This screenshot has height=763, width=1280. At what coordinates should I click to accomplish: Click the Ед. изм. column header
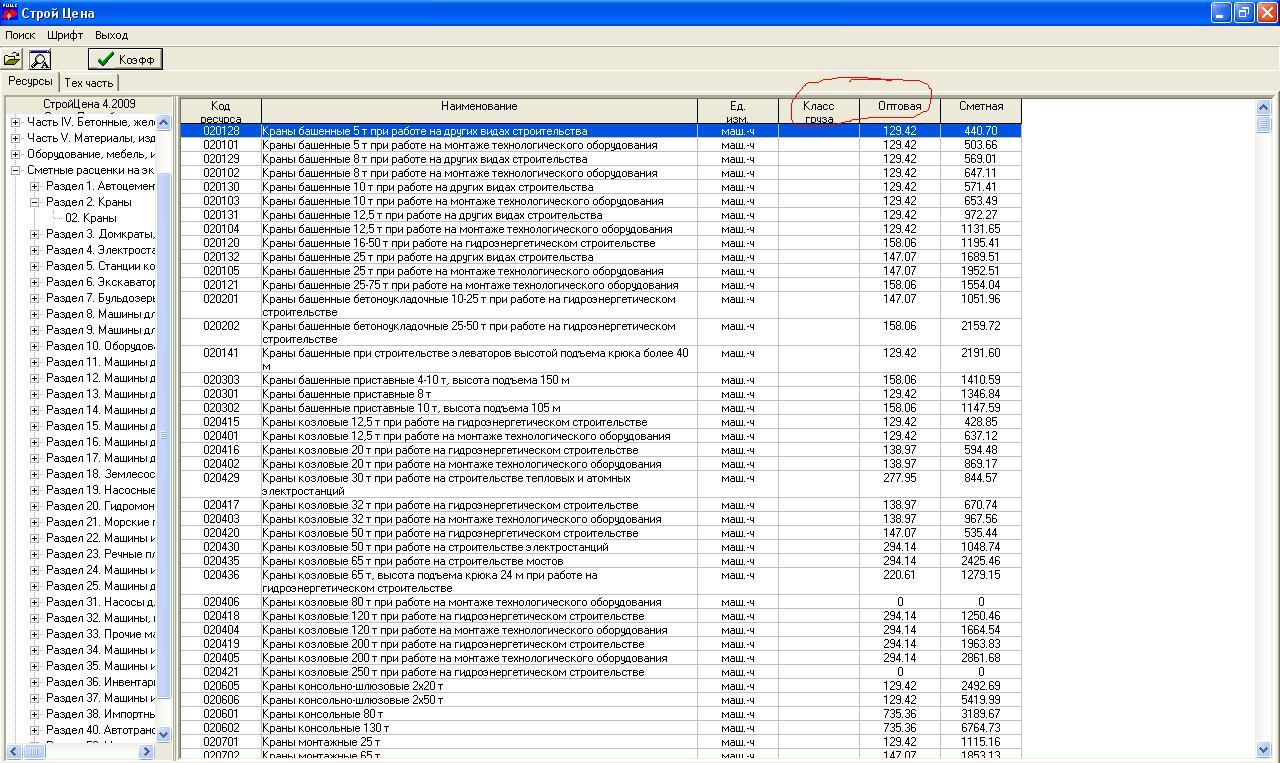tap(738, 111)
